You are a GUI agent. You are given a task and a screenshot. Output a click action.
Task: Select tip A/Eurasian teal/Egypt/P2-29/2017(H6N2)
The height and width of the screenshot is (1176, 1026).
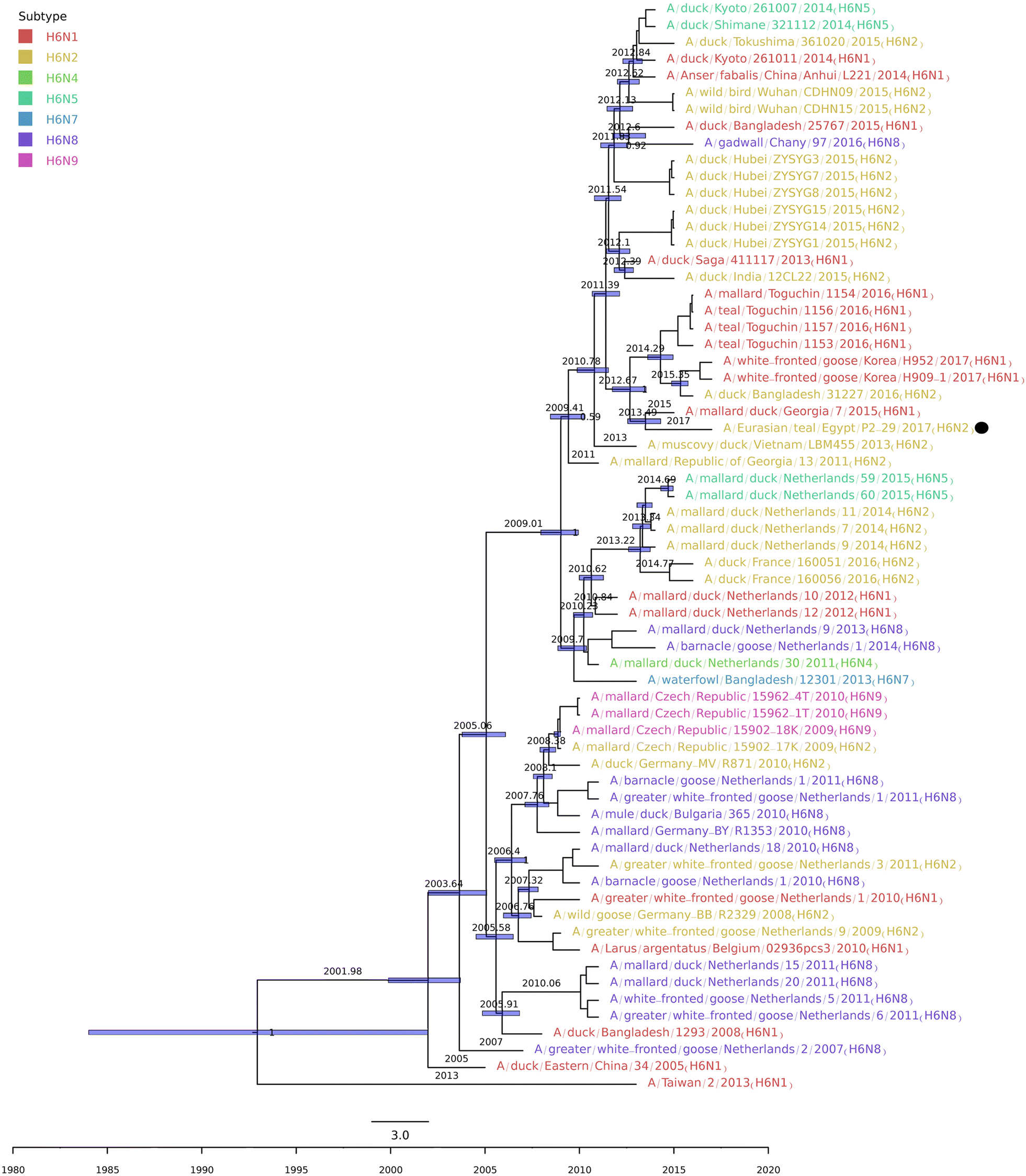[x=848, y=429]
